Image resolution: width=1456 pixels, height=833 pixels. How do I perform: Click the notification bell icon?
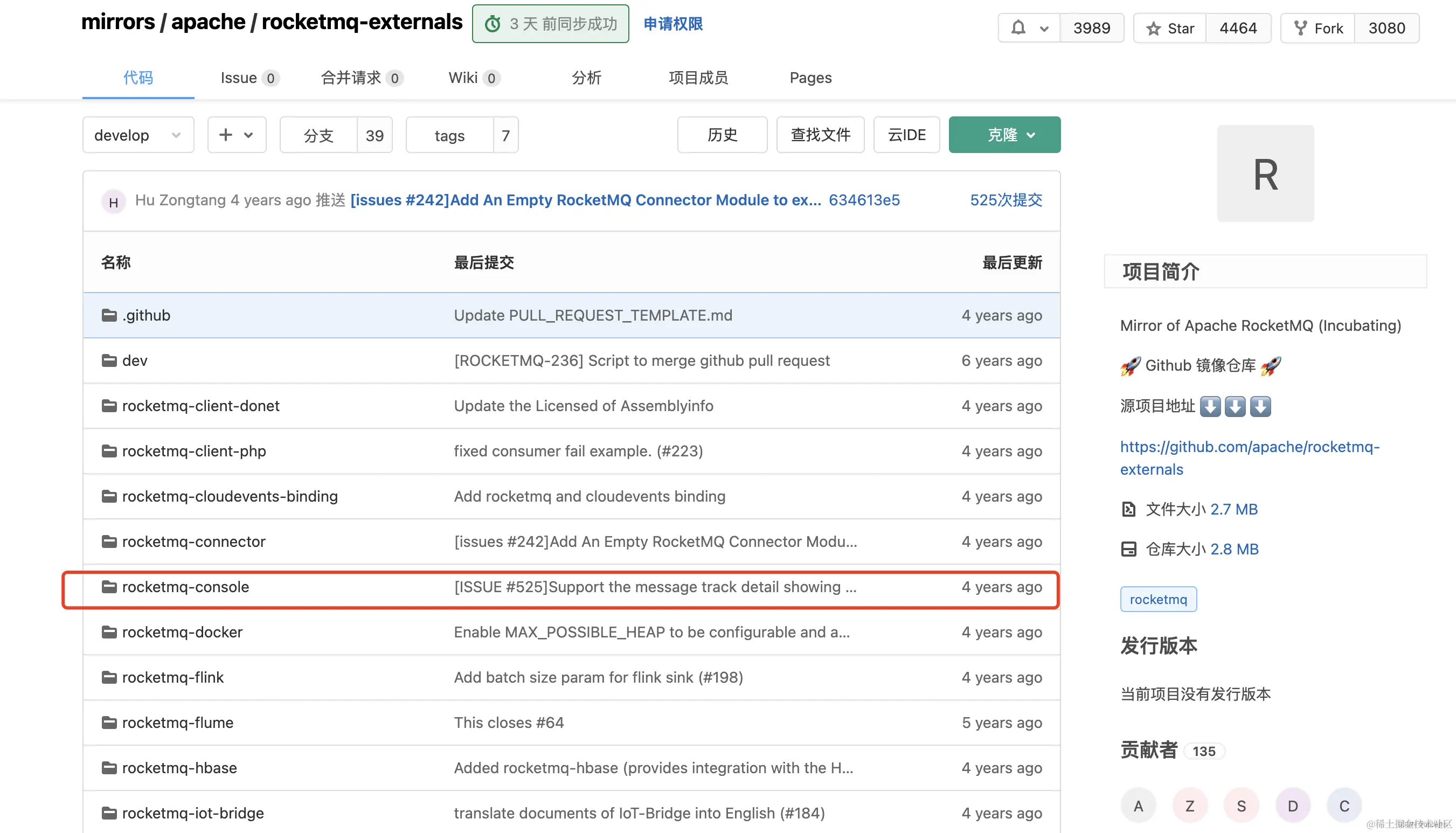[x=1018, y=27]
